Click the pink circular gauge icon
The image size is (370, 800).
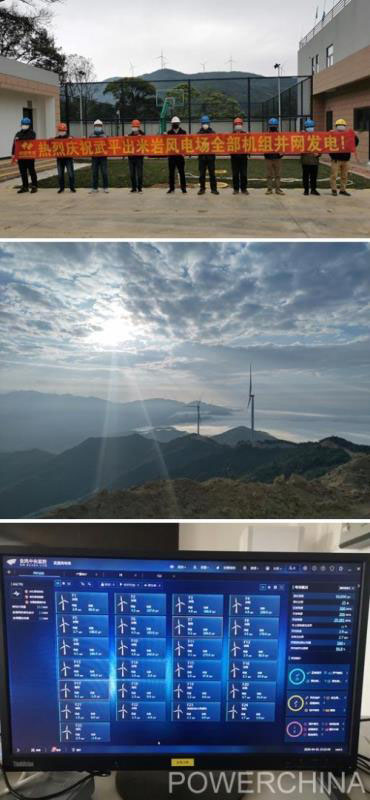pyautogui.click(x=294, y=730)
